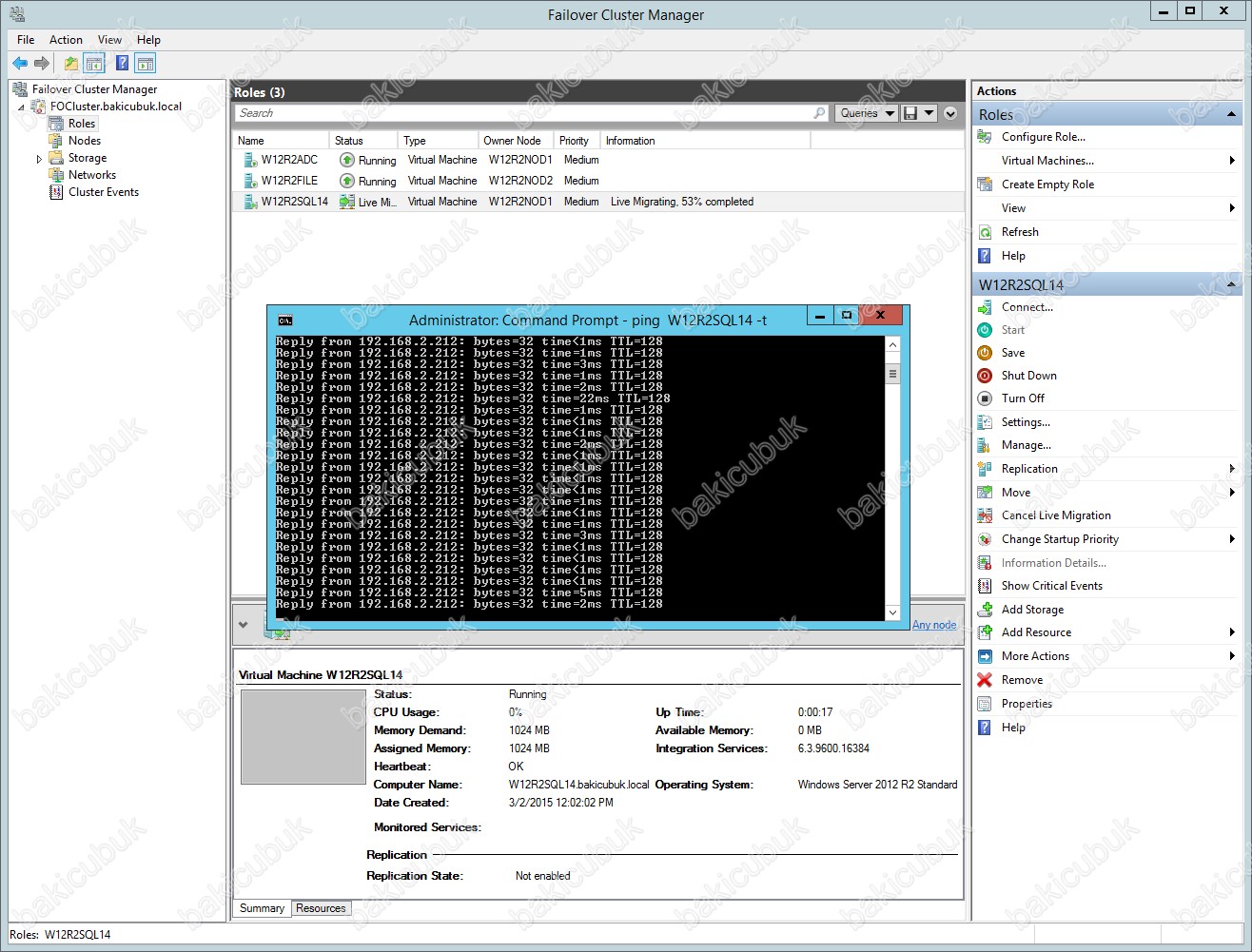Viewport: 1252px width, 952px height.
Task: Click Configure Role icon in Actions
Action: (985, 137)
